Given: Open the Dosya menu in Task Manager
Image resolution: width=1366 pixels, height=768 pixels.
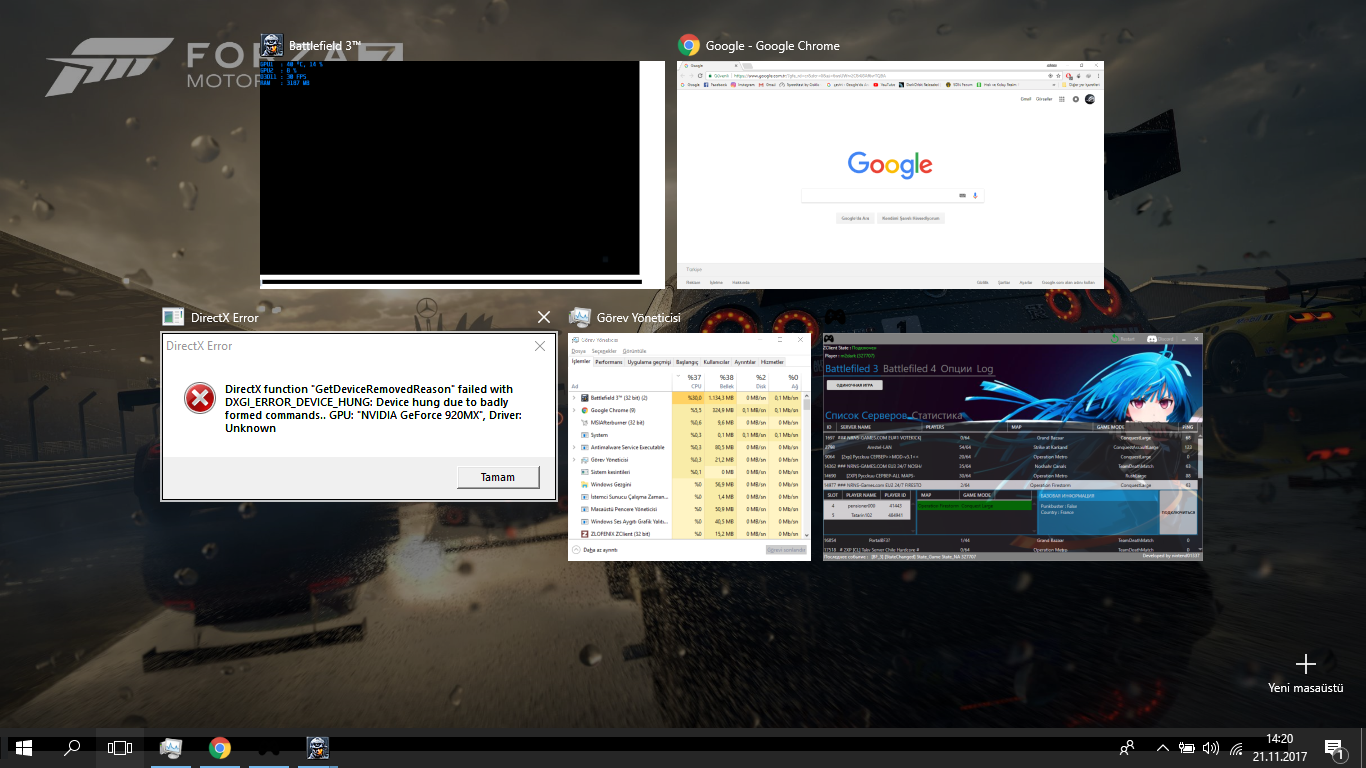Looking at the screenshot, I should click(x=578, y=351).
